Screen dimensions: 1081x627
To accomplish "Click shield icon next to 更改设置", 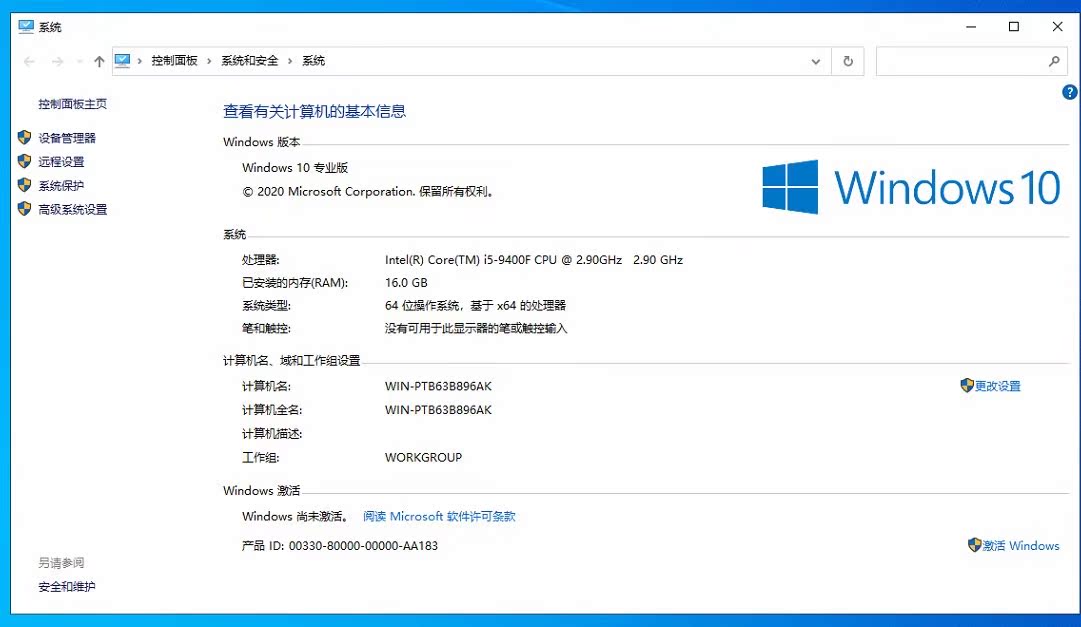I will click(x=967, y=386).
